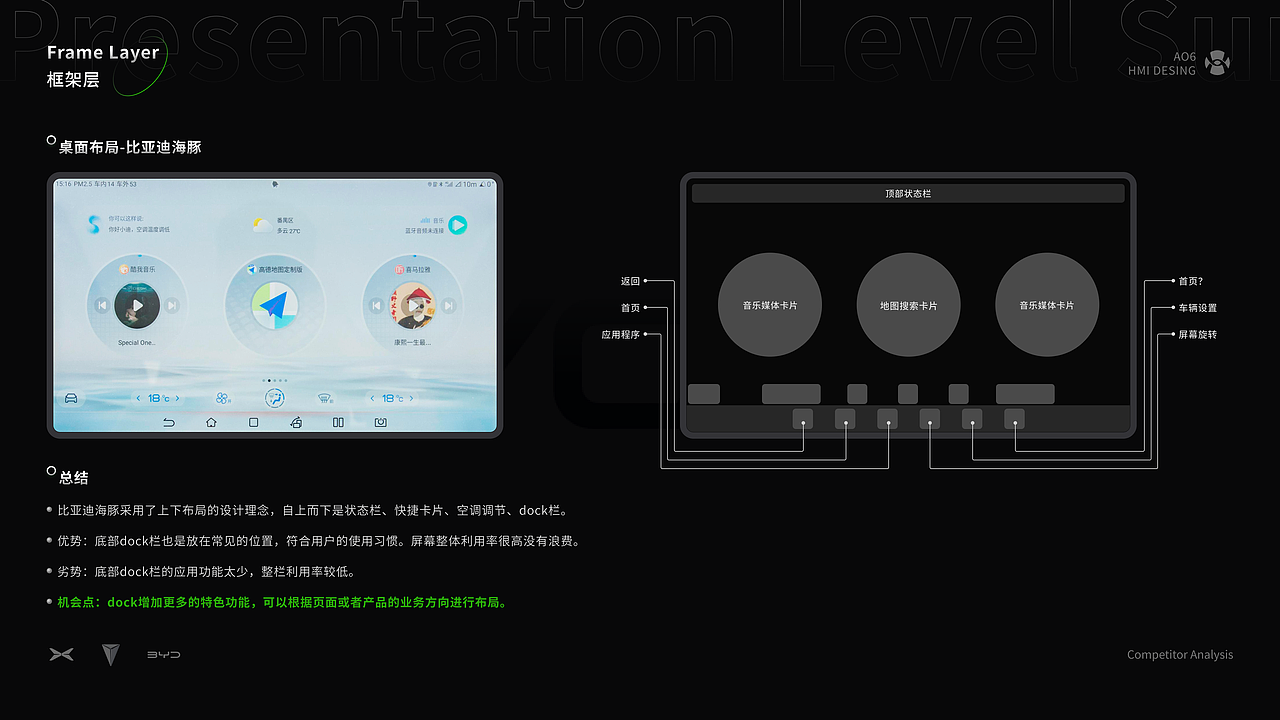Tap the home icon in the dock
This screenshot has height=720, width=1280.
(211, 423)
